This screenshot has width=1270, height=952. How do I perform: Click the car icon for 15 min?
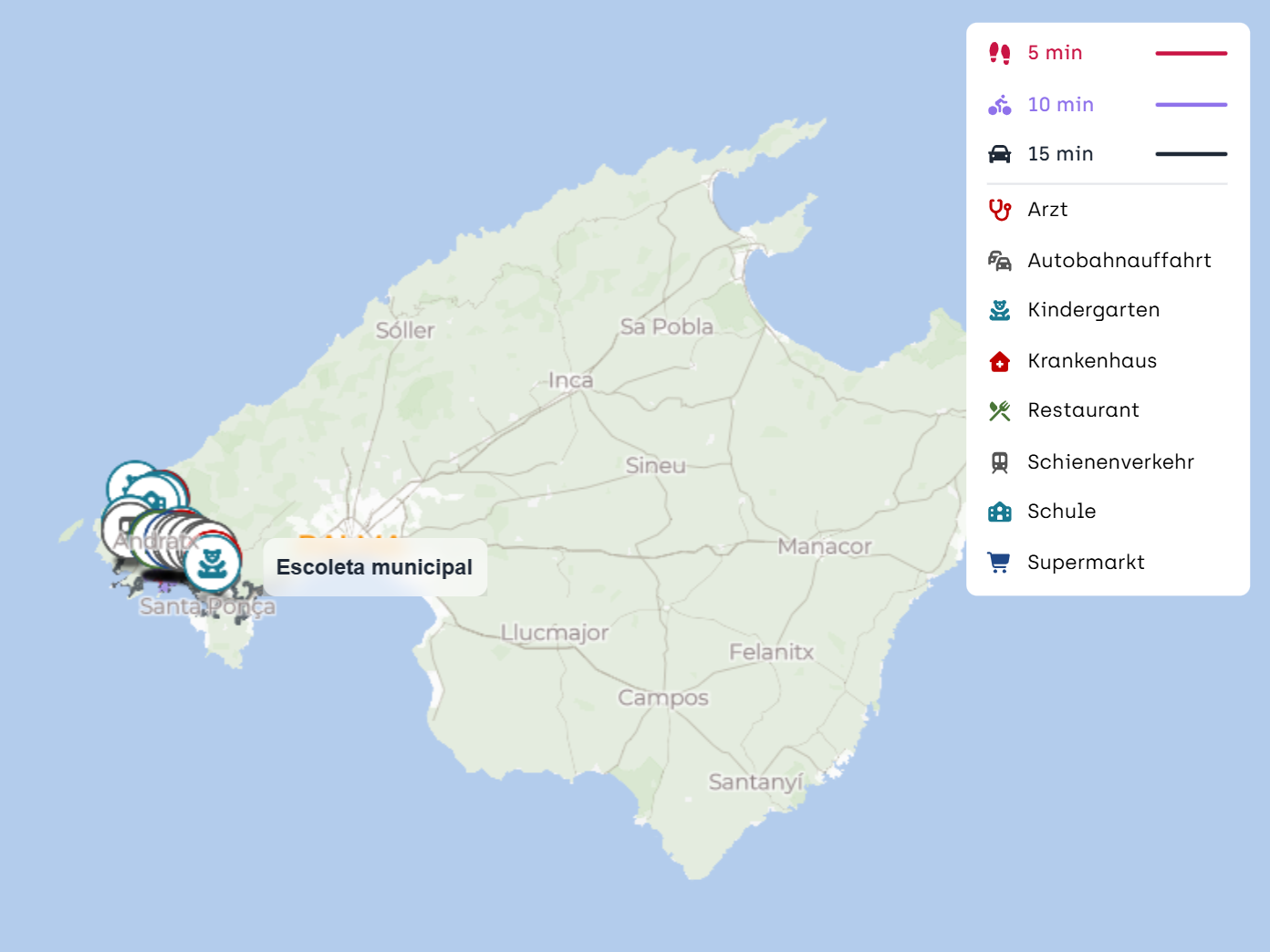click(999, 154)
